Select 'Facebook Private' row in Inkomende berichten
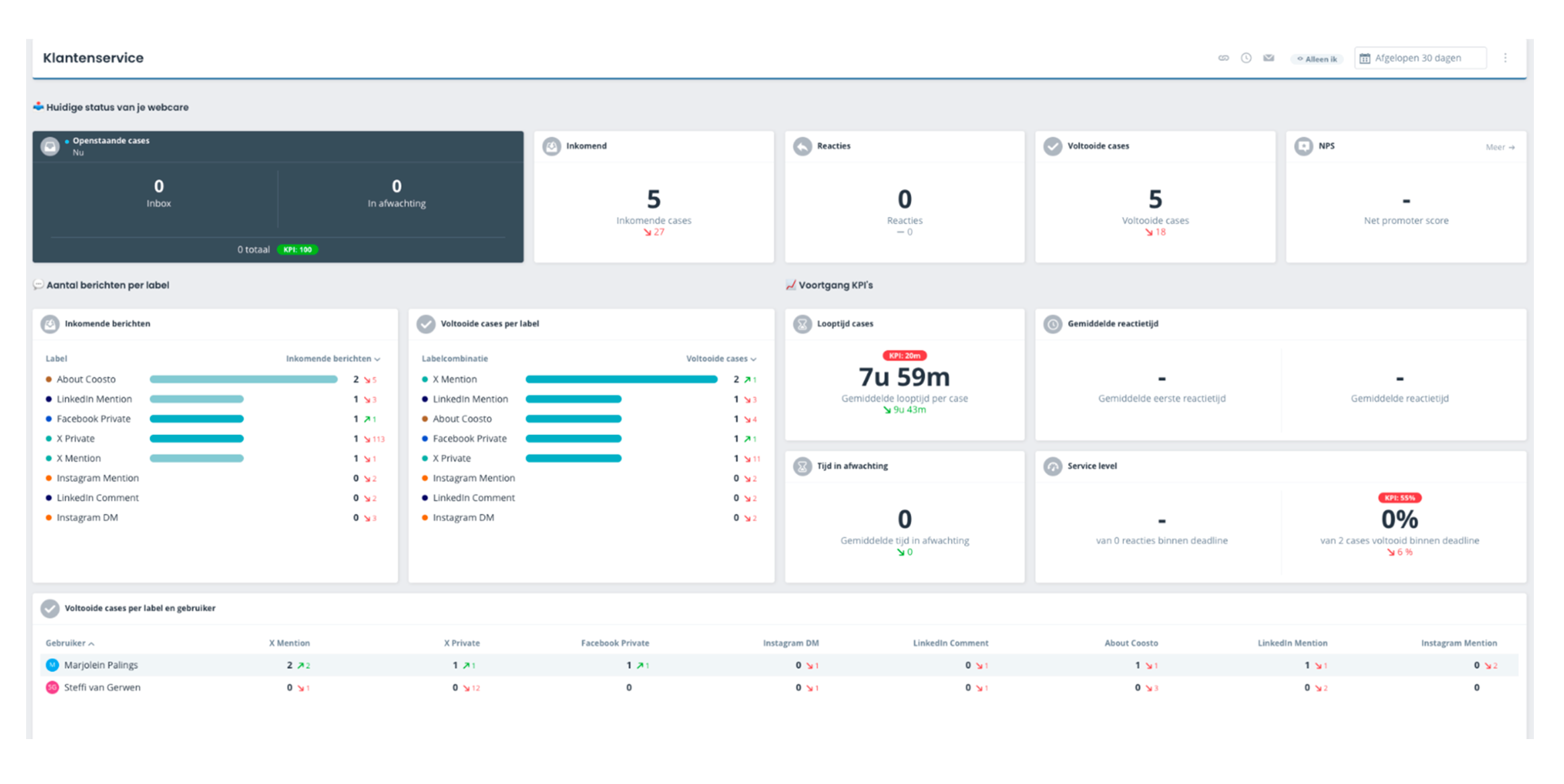 (214, 419)
